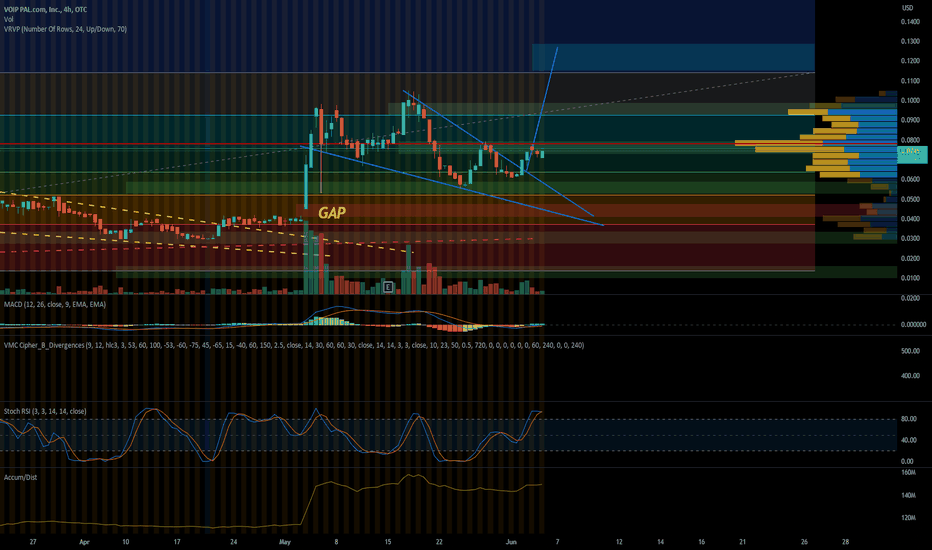Click the earnings 'E' marker icon
Image resolution: width=932 pixels, height=550 pixels.
click(x=388, y=287)
